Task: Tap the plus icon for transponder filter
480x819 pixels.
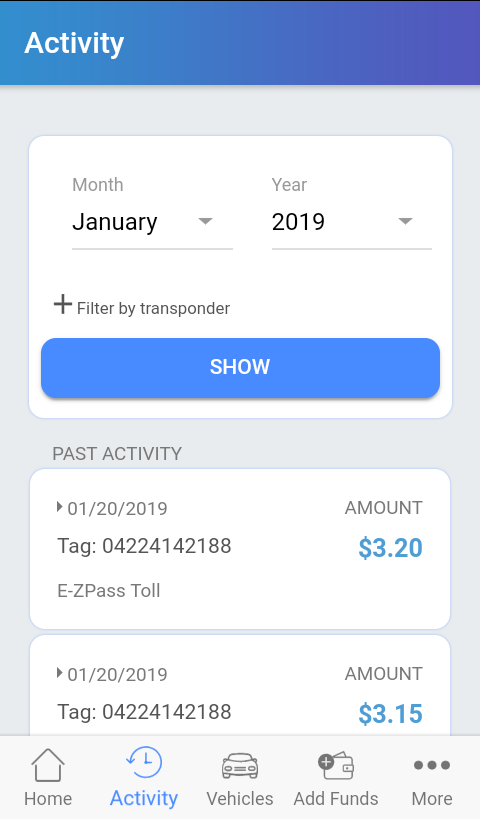Action: (63, 304)
